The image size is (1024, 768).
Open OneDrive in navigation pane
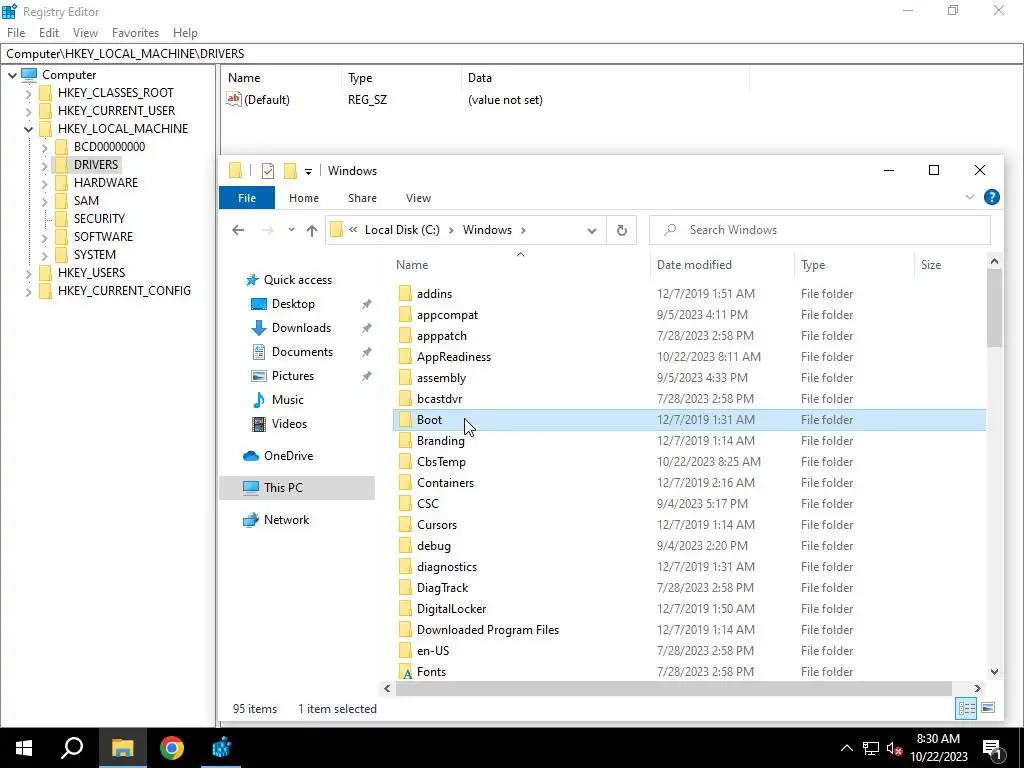click(288, 456)
